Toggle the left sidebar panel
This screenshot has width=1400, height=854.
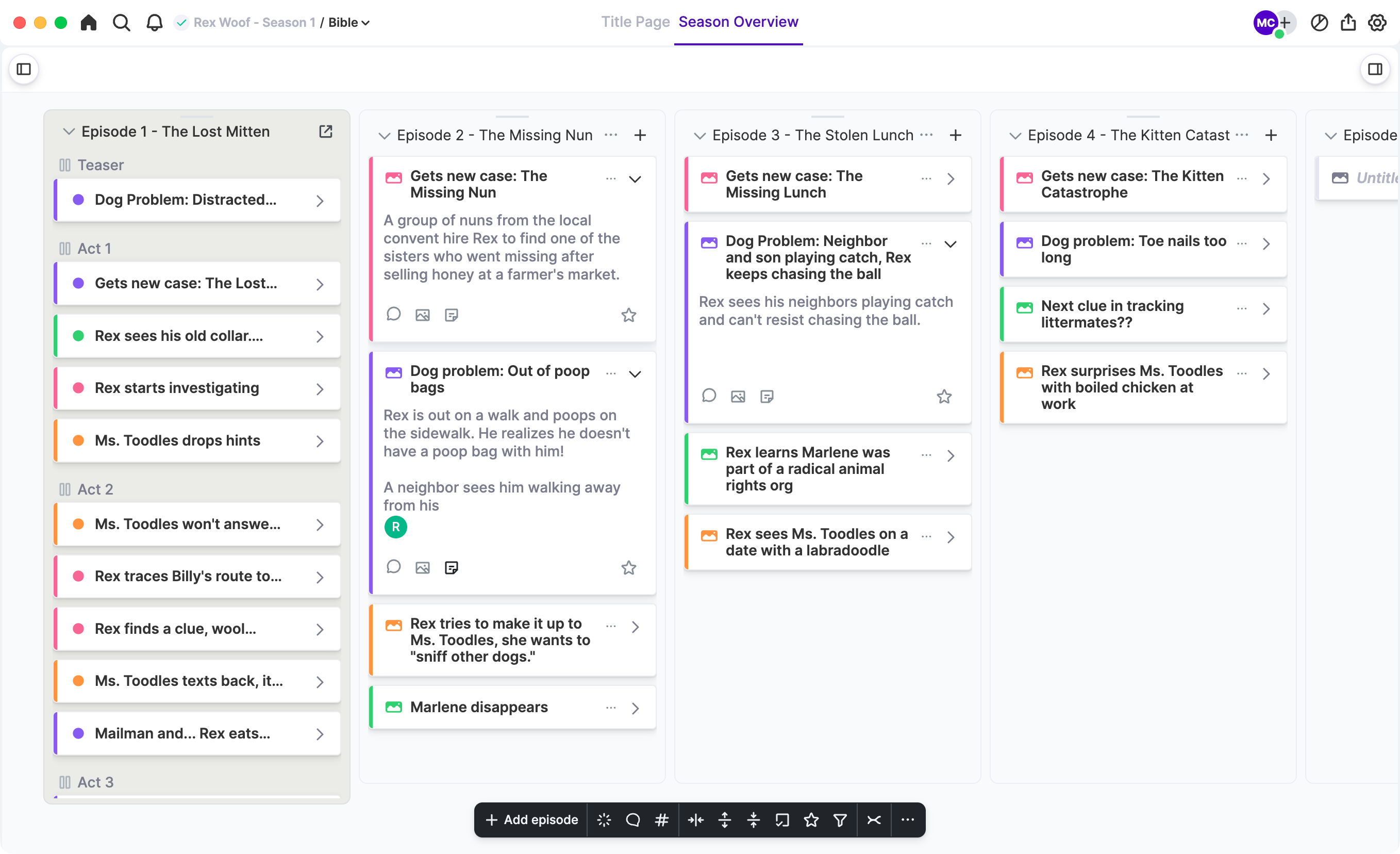pos(23,70)
